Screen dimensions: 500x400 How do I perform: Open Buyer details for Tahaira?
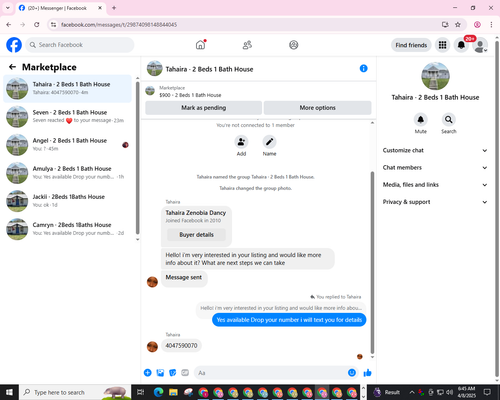(x=196, y=235)
